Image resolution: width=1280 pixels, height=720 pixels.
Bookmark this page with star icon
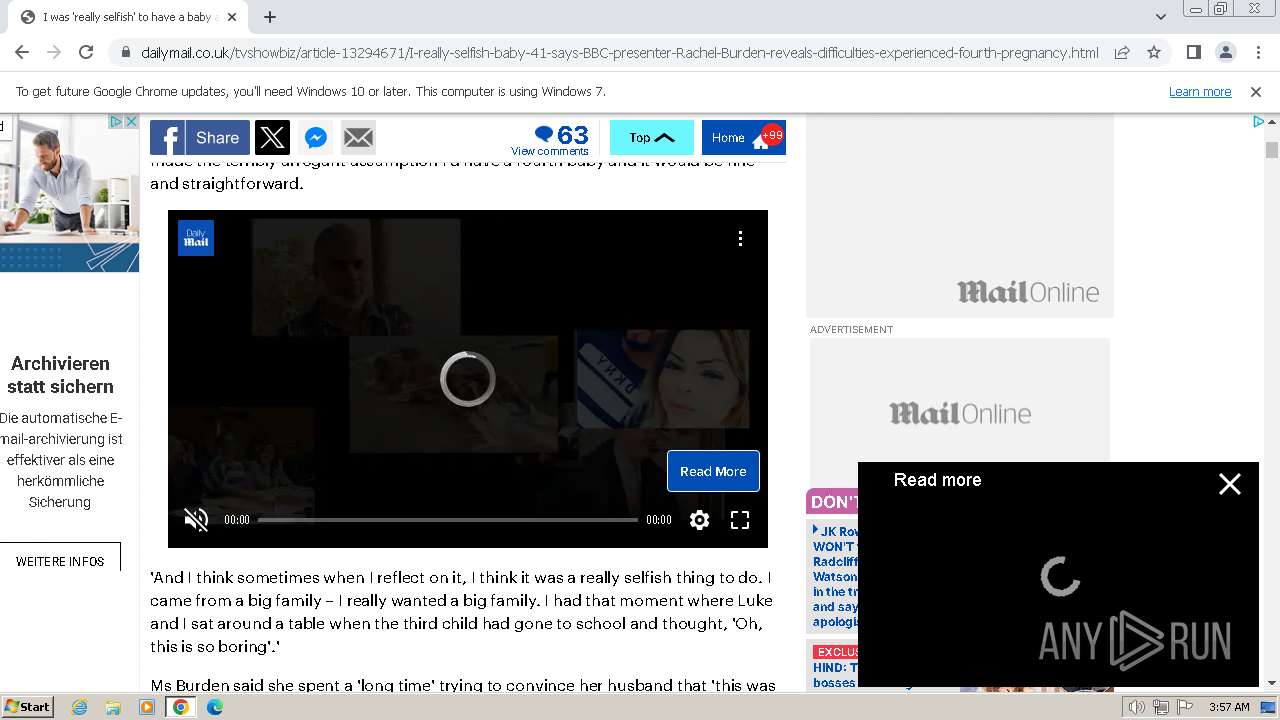[x=1154, y=53]
